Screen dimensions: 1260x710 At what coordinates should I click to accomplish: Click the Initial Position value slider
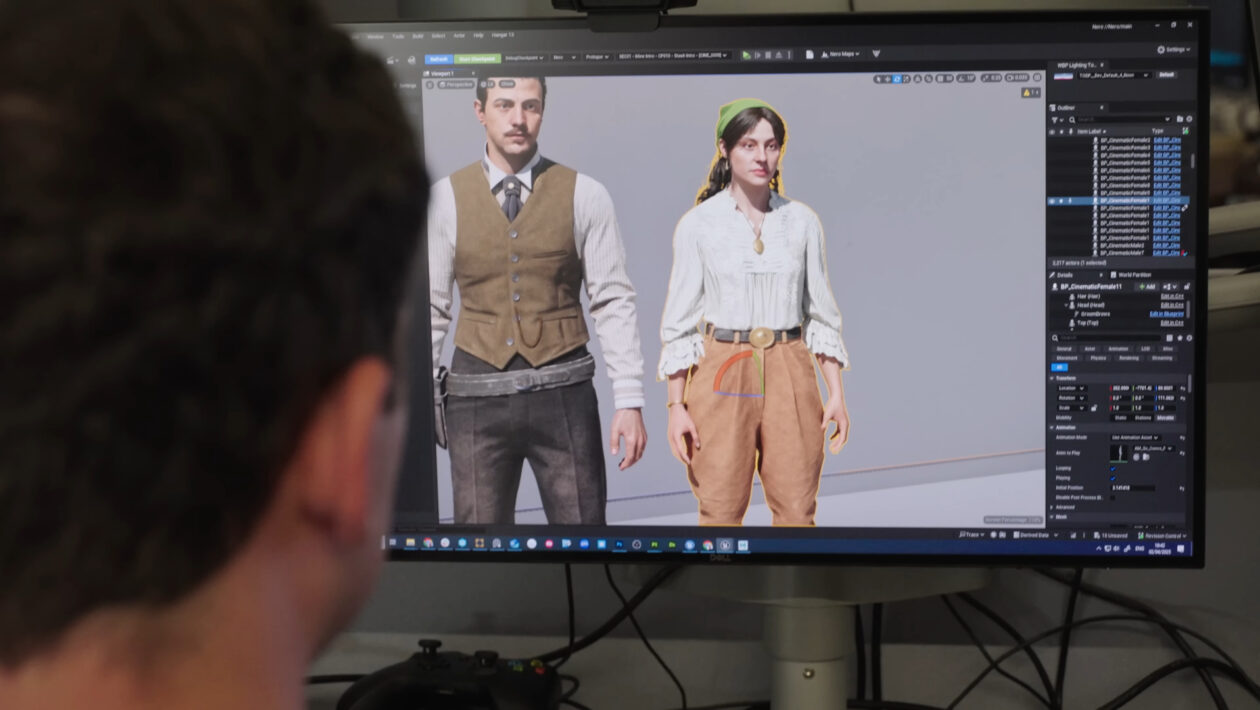1133,488
